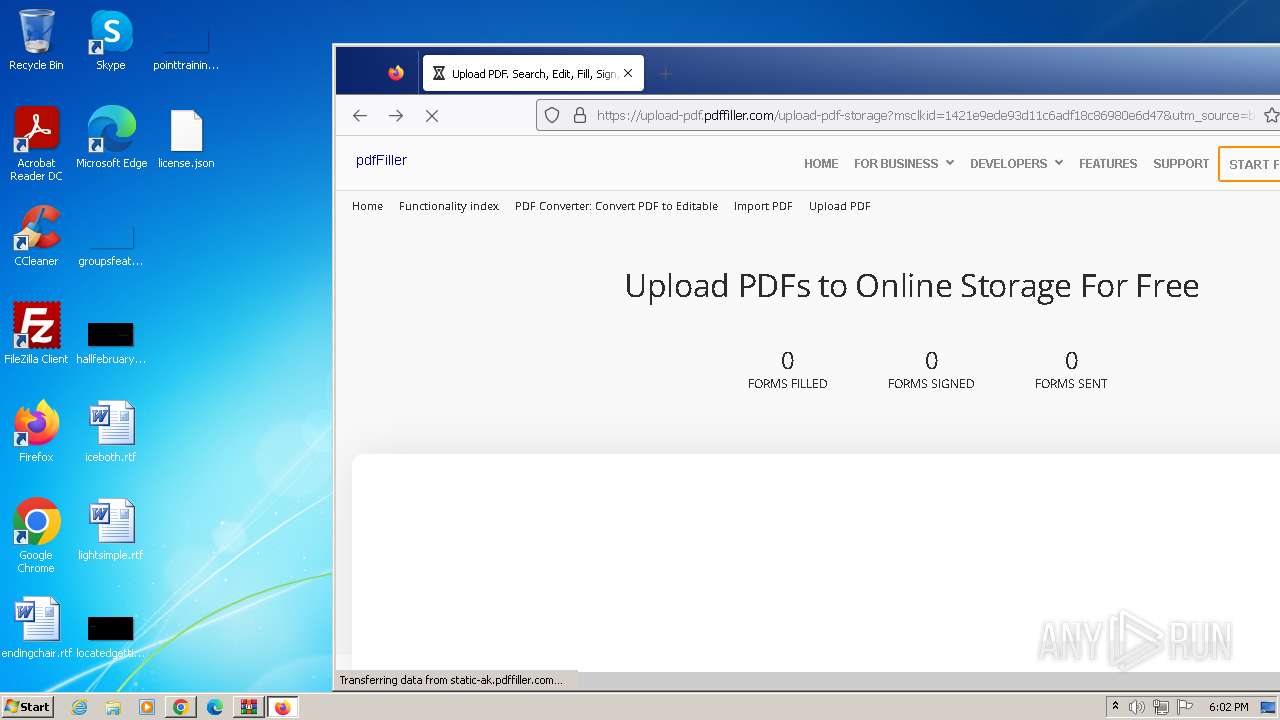Viewport: 1280px width, 720px height.
Task: Open the Recycle Bin desktop icon
Action: (36, 40)
